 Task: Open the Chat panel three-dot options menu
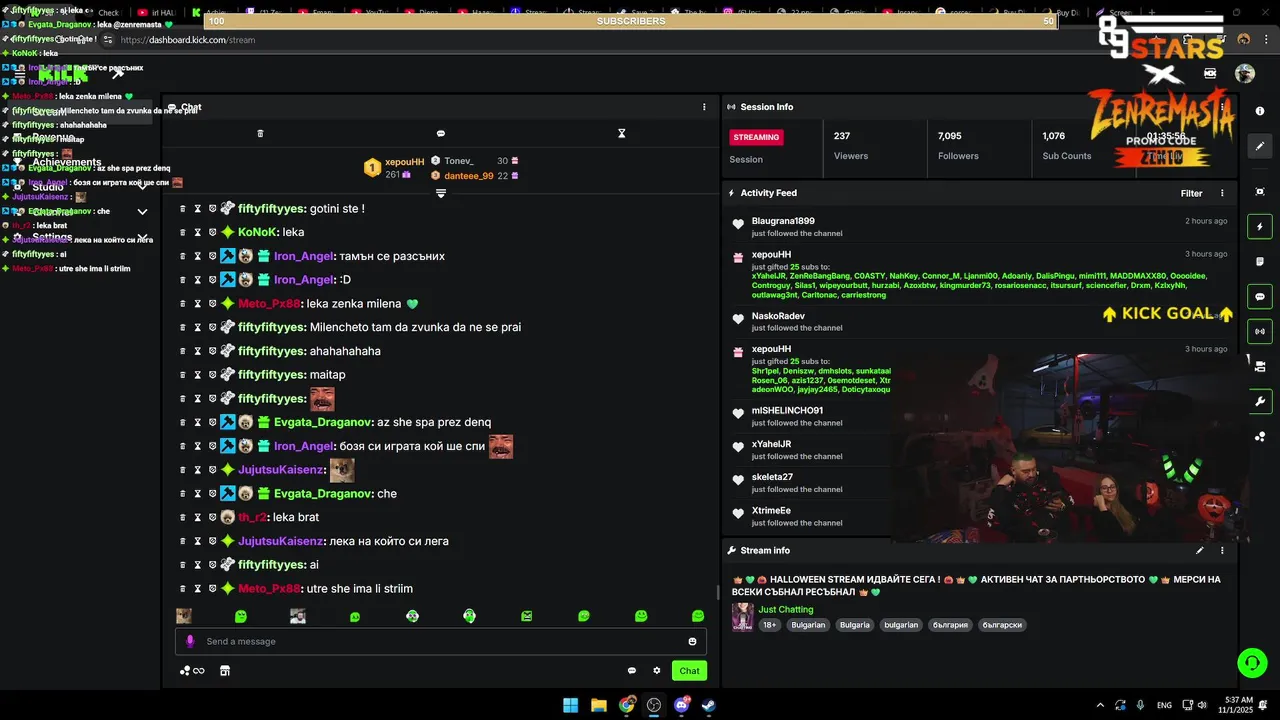[704, 107]
